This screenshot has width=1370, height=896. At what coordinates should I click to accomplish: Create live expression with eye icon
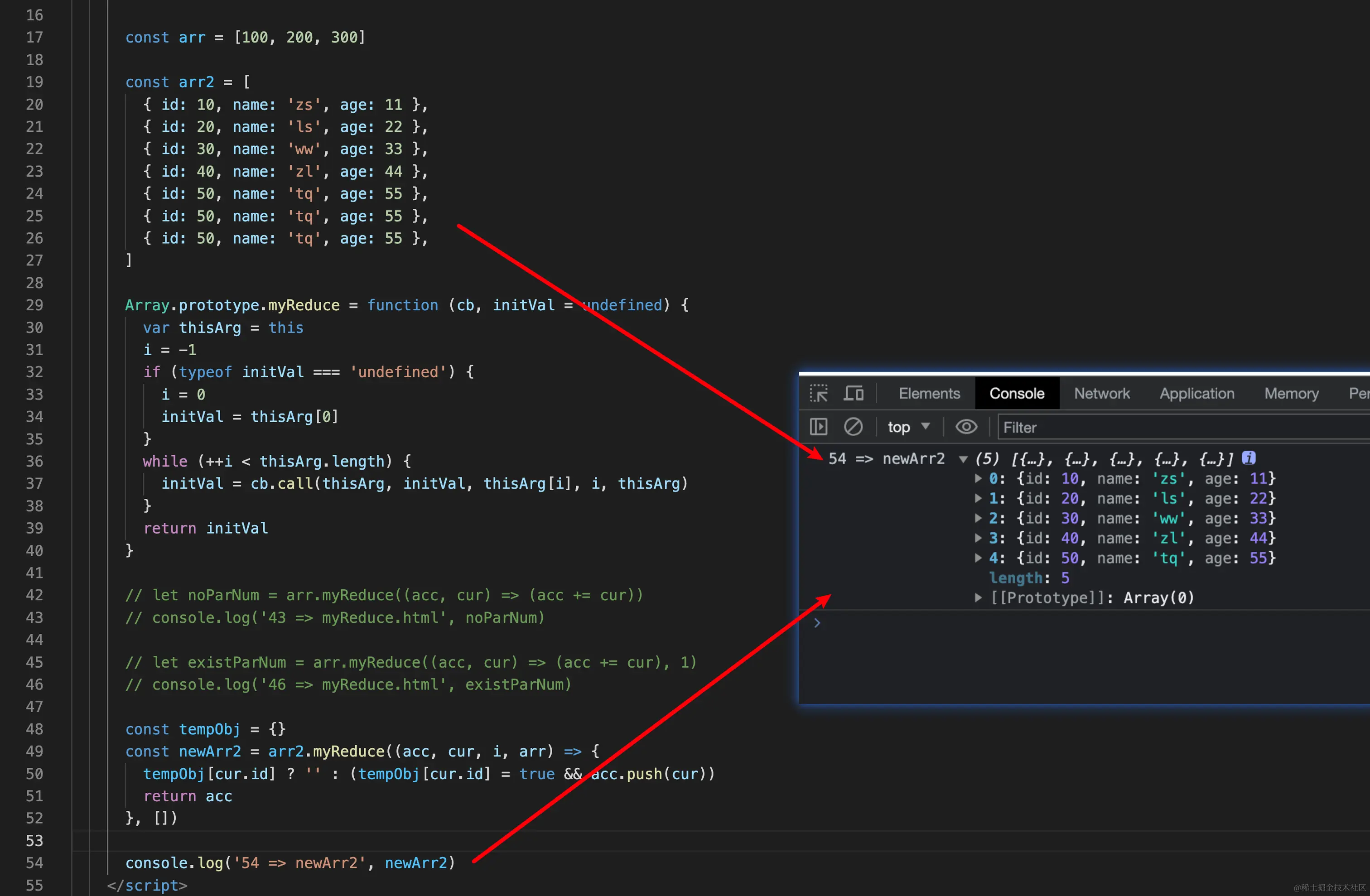(x=966, y=427)
